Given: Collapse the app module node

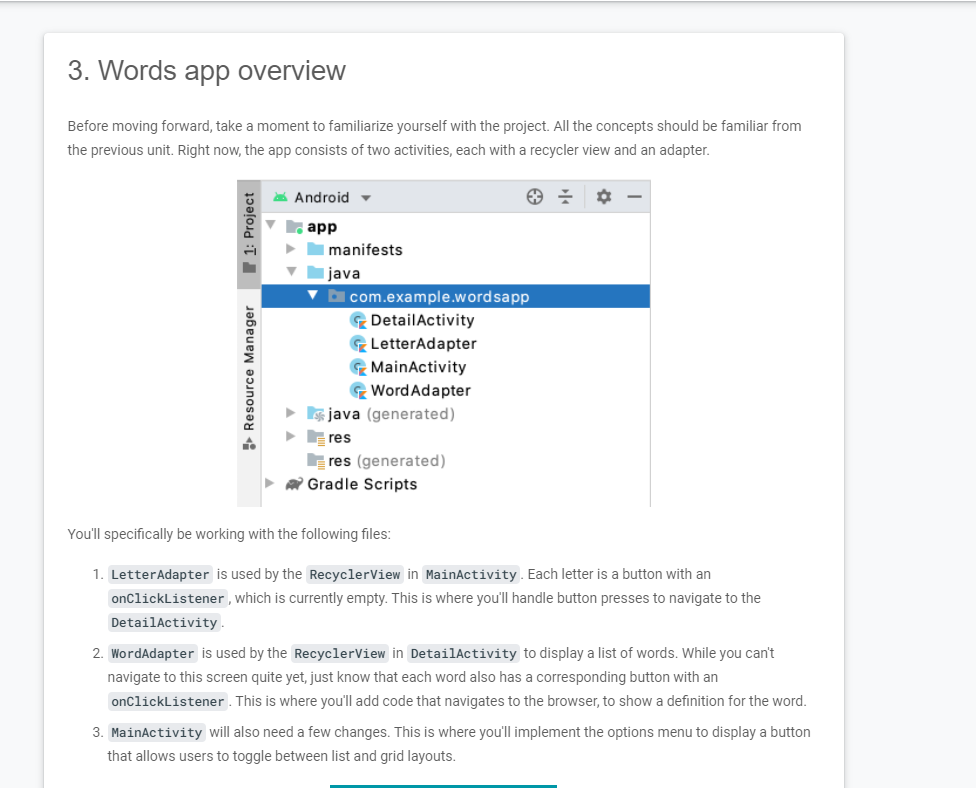Looking at the screenshot, I should [270, 225].
